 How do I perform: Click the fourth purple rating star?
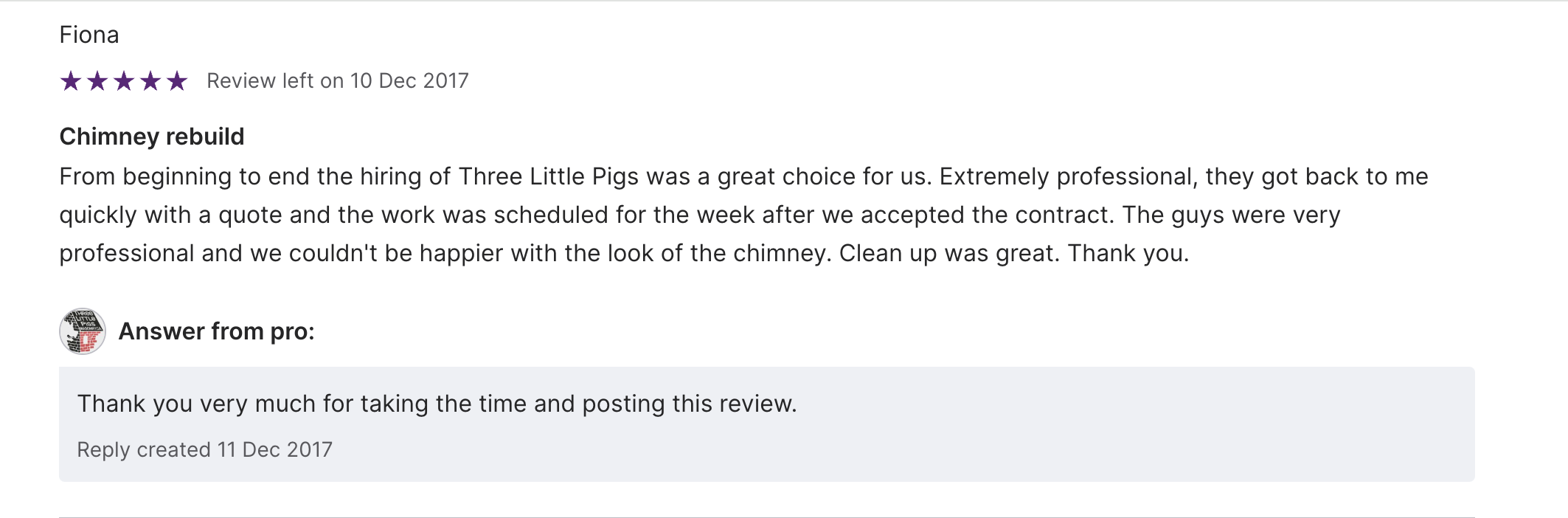pyautogui.click(x=150, y=80)
